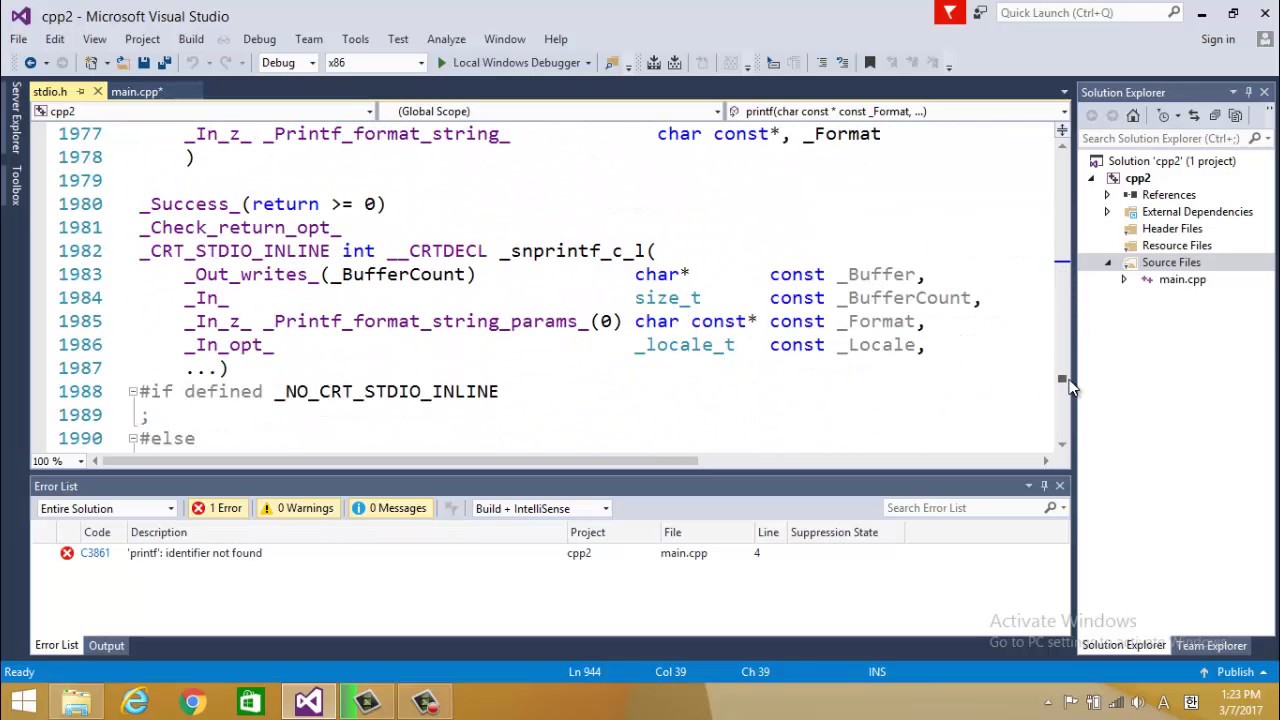Switch to the Output tab

(106, 646)
